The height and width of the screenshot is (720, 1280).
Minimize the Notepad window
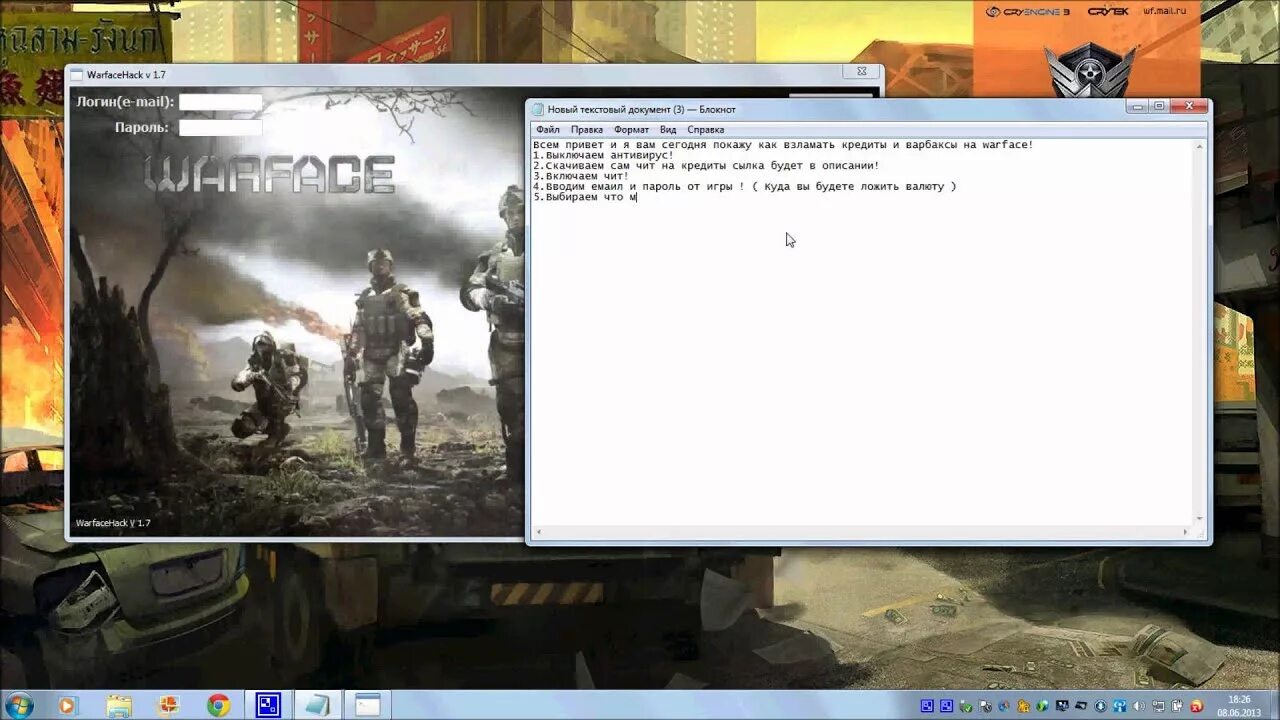tap(1139, 106)
